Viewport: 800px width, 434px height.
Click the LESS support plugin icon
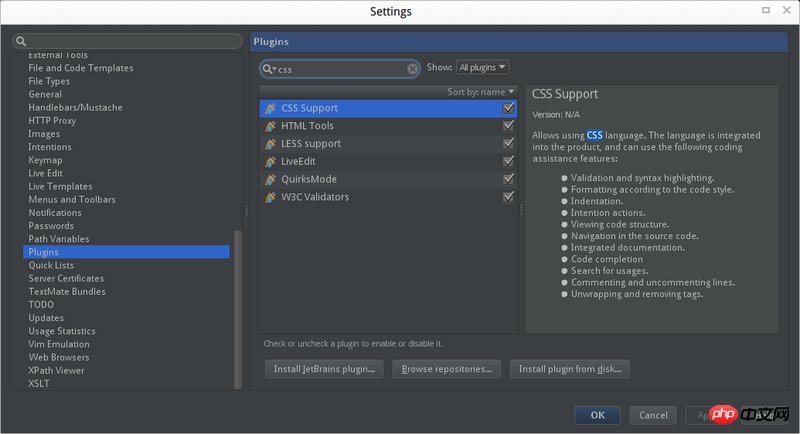click(270, 144)
